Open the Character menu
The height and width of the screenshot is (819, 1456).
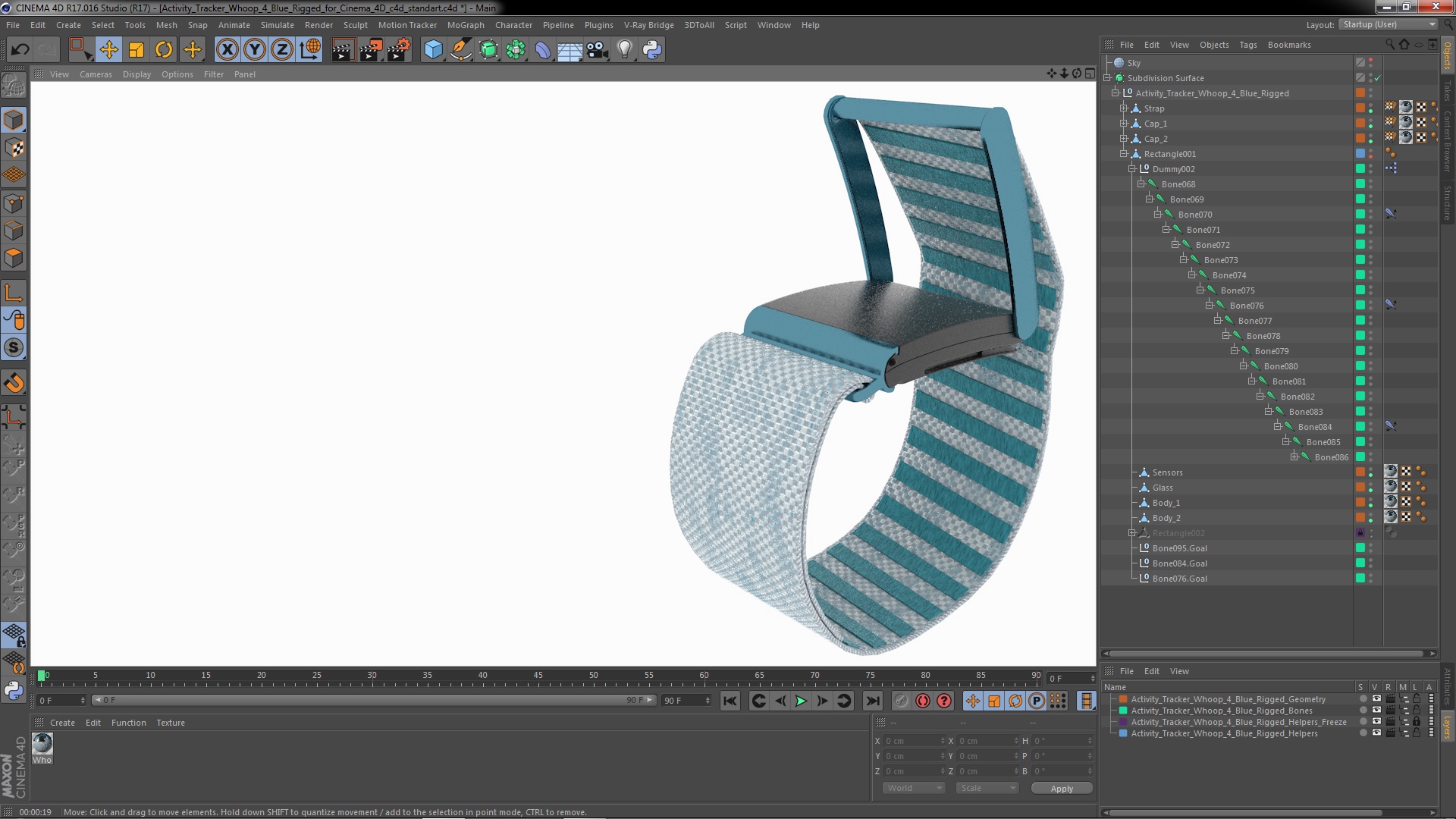513,25
